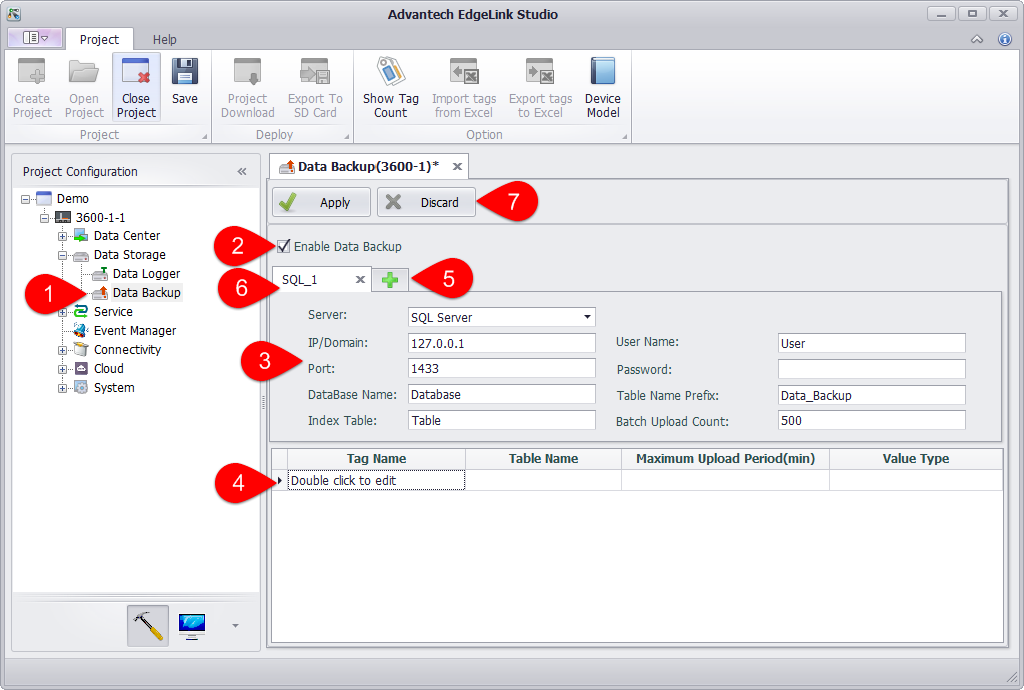Select Data Logger in the project tree
The width and height of the screenshot is (1024, 690).
(146, 274)
